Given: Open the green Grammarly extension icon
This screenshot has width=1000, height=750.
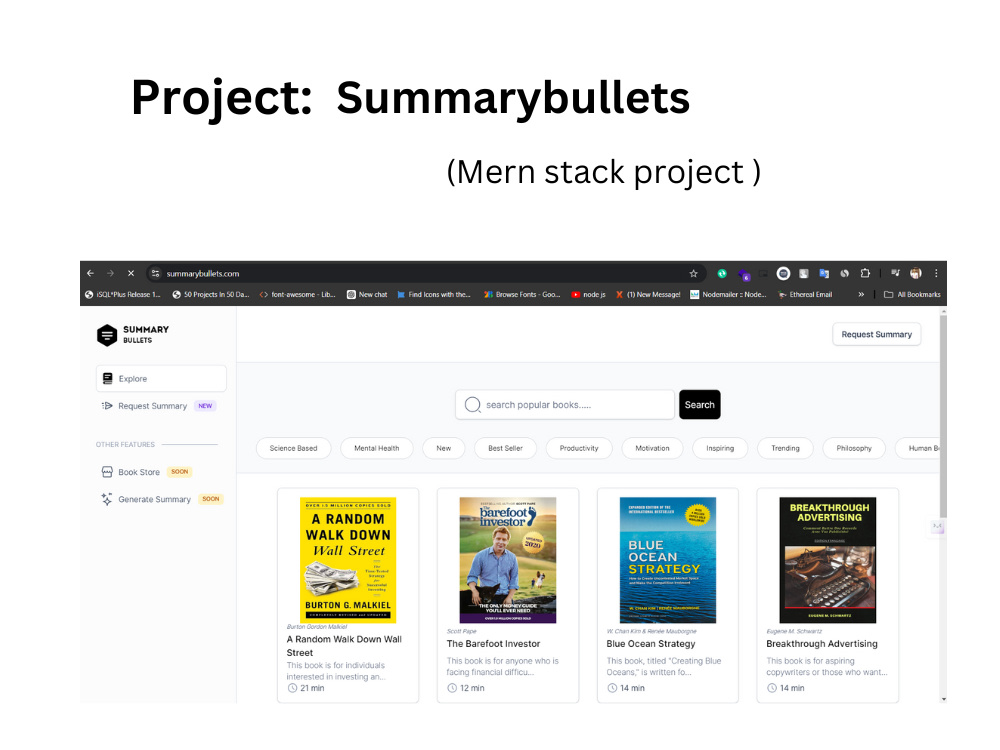Looking at the screenshot, I should tap(722, 273).
